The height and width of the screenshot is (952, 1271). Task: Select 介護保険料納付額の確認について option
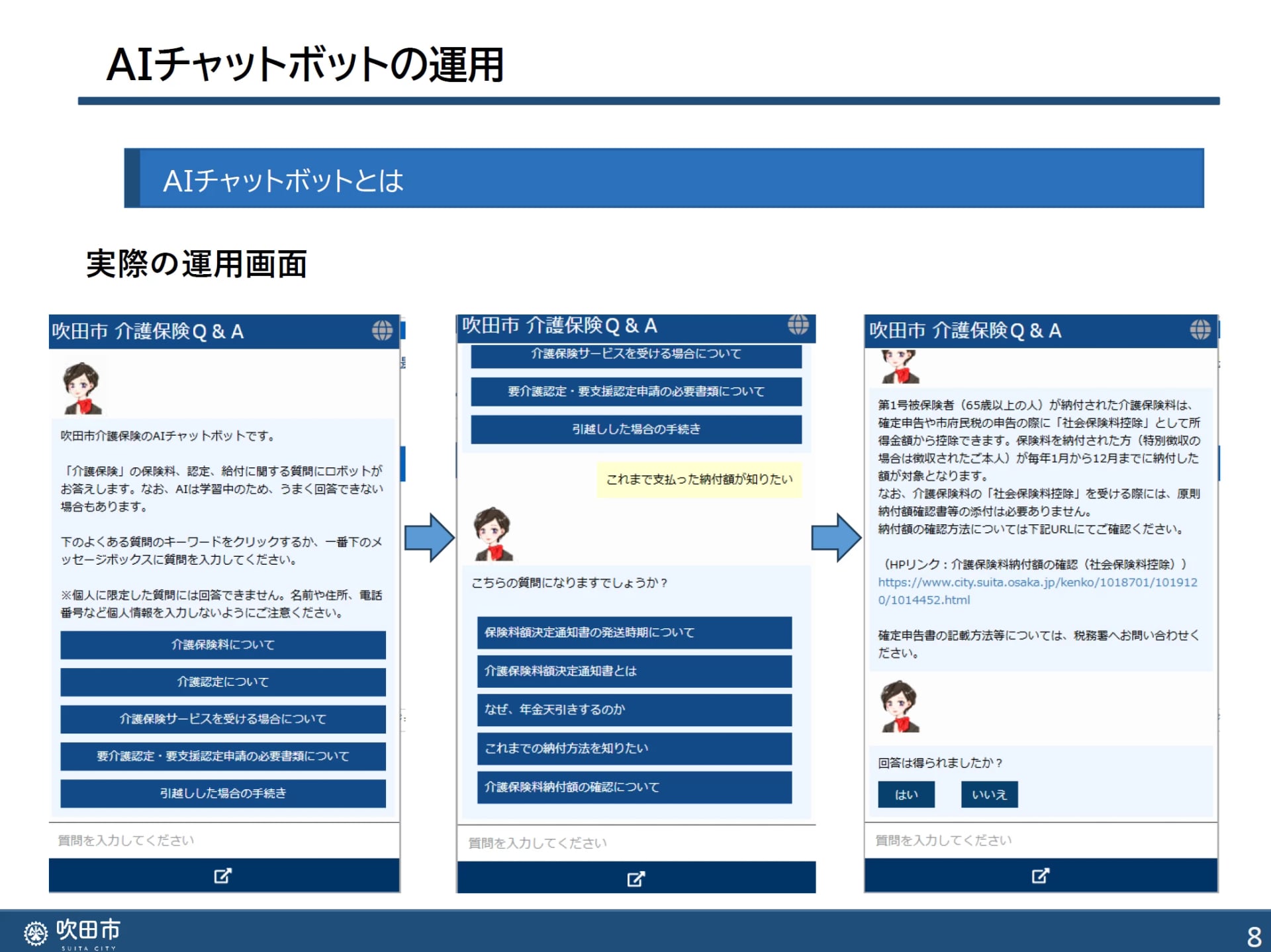[x=634, y=787]
